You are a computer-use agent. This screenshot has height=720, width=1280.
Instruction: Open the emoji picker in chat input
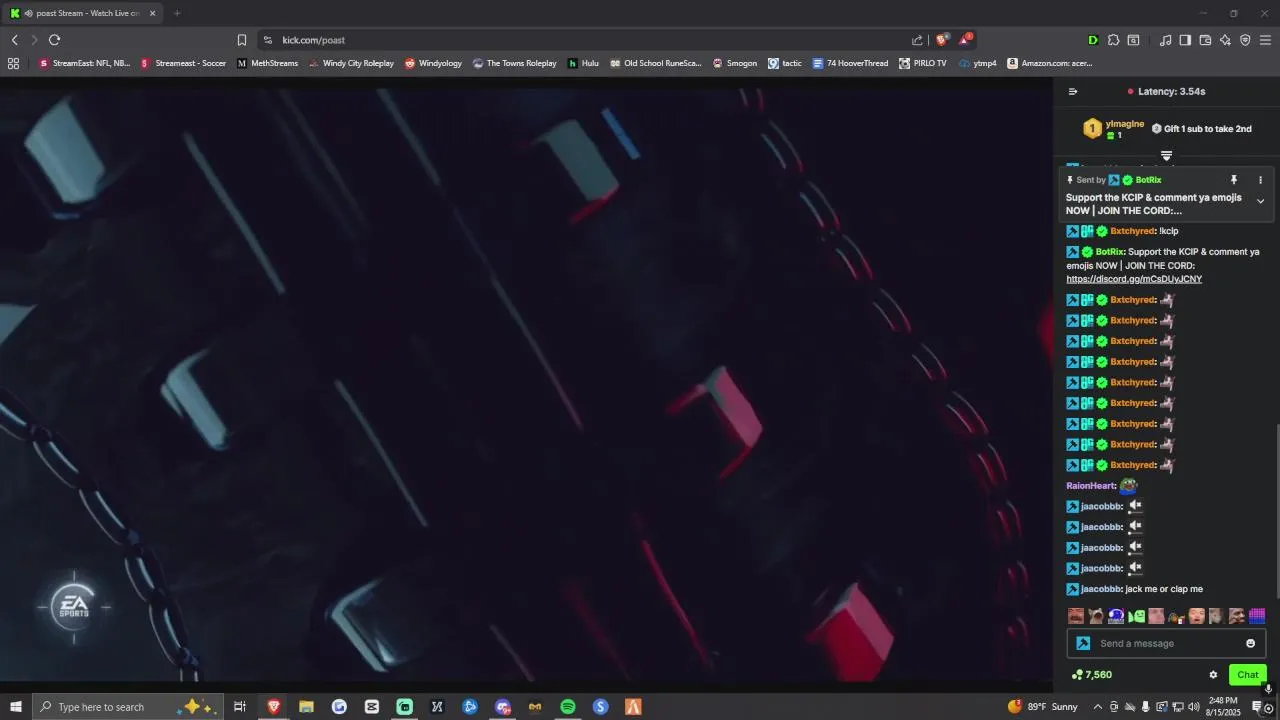(x=1250, y=643)
